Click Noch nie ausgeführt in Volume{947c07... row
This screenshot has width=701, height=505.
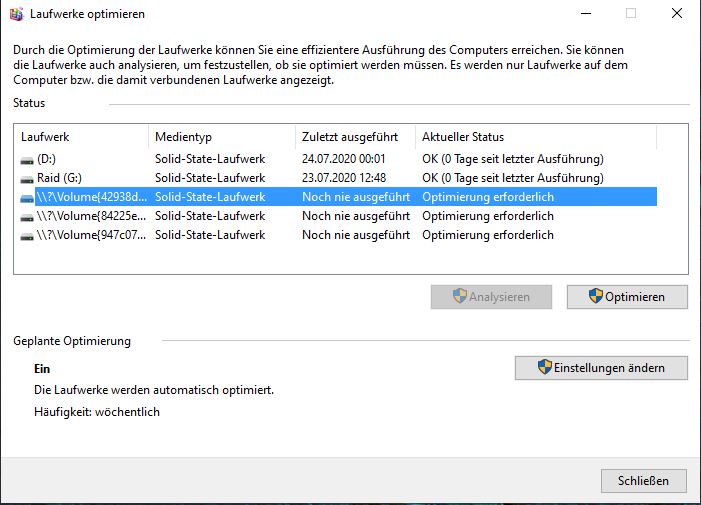tap(356, 235)
